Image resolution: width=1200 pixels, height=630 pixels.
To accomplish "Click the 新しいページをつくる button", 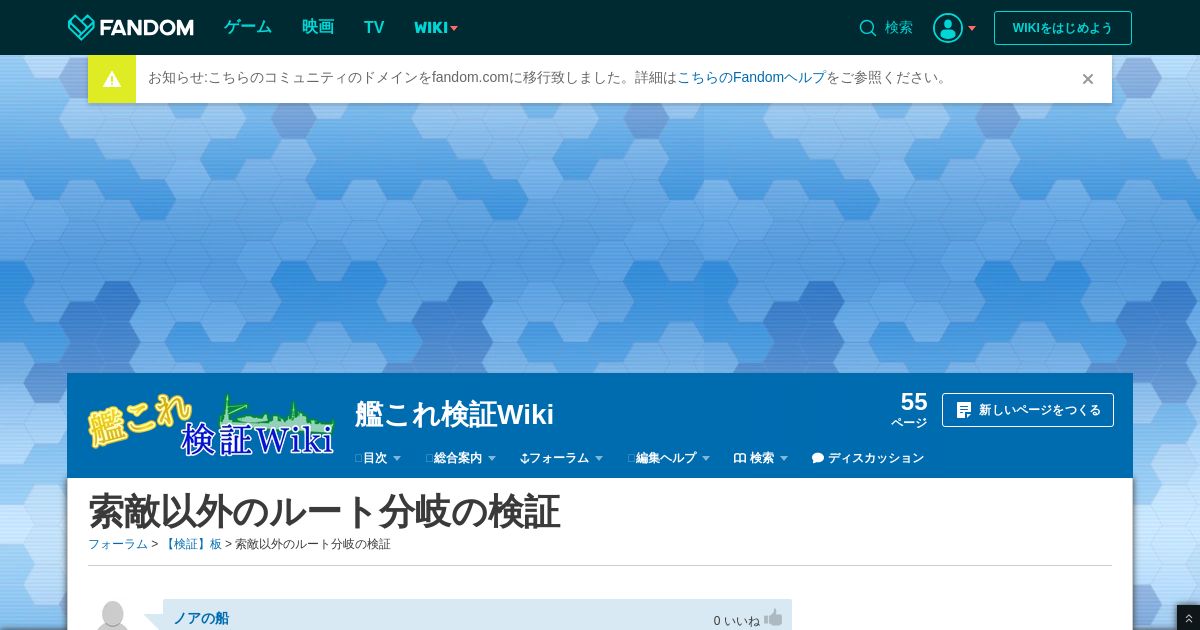I will (1028, 410).
